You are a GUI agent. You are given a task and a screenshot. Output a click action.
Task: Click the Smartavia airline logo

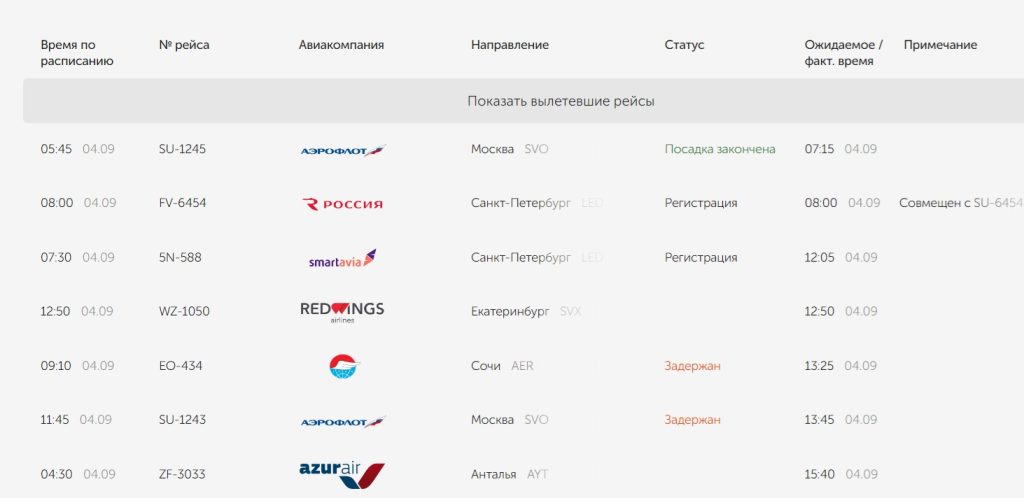pyautogui.click(x=342, y=258)
